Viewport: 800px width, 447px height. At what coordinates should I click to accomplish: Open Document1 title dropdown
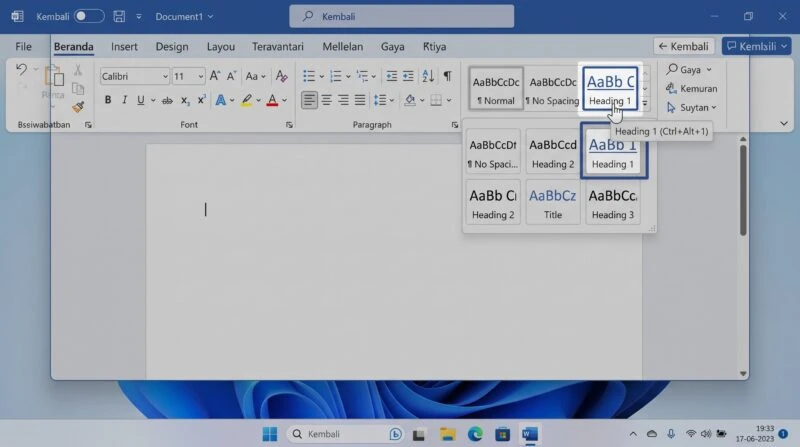184,16
